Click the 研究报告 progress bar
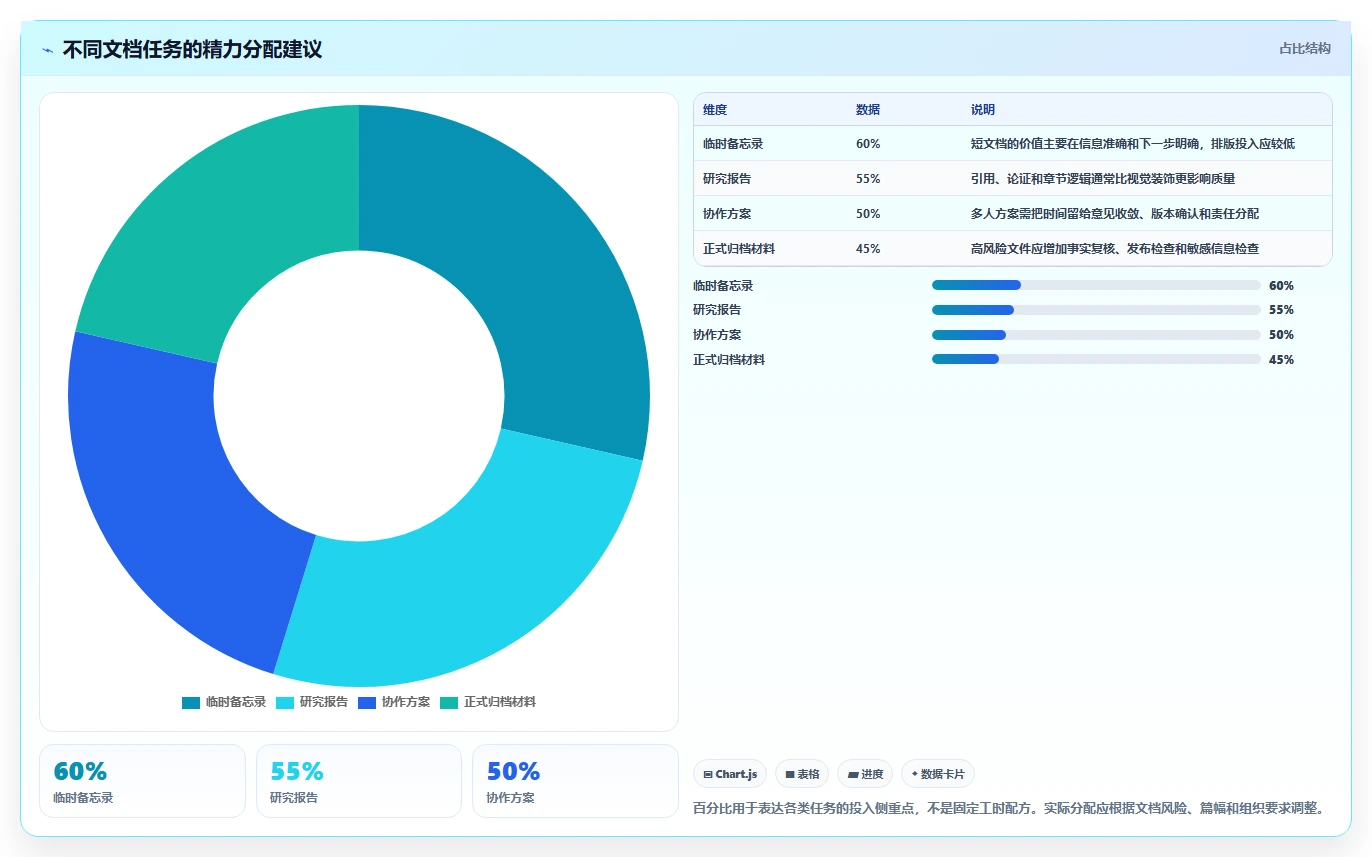 point(1096,310)
